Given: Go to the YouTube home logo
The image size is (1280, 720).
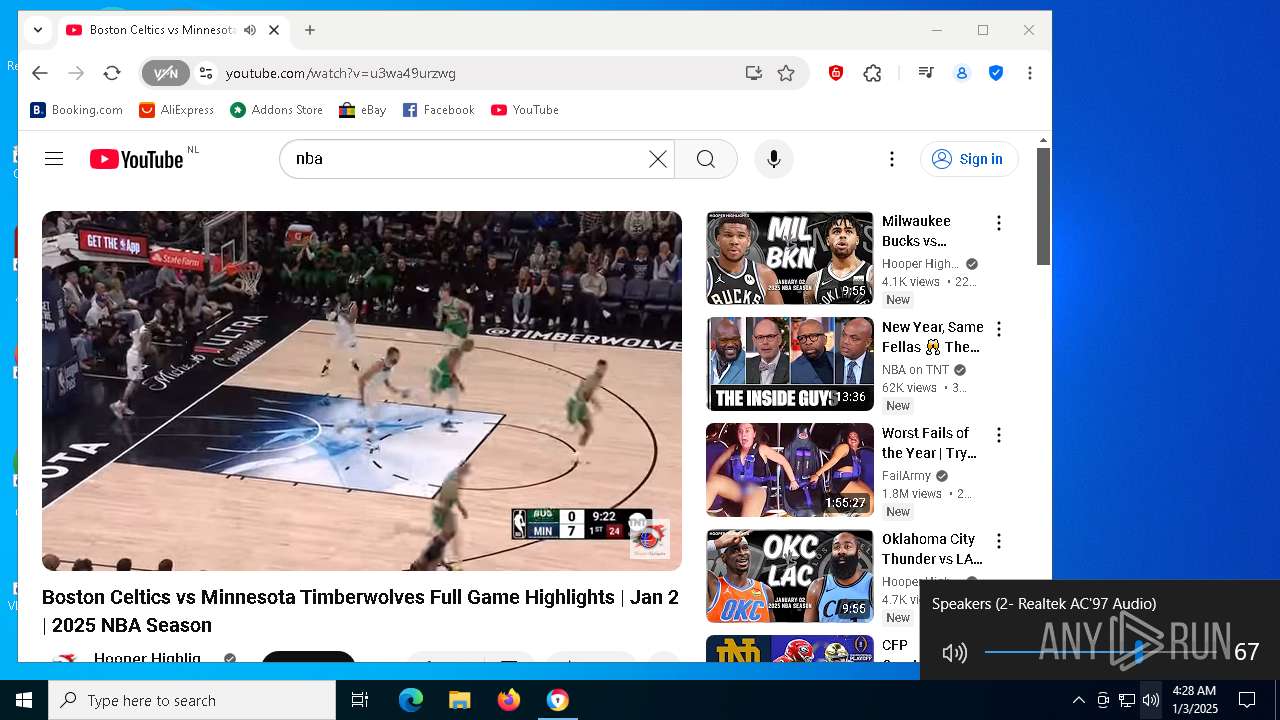Looking at the screenshot, I should tap(137, 159).
